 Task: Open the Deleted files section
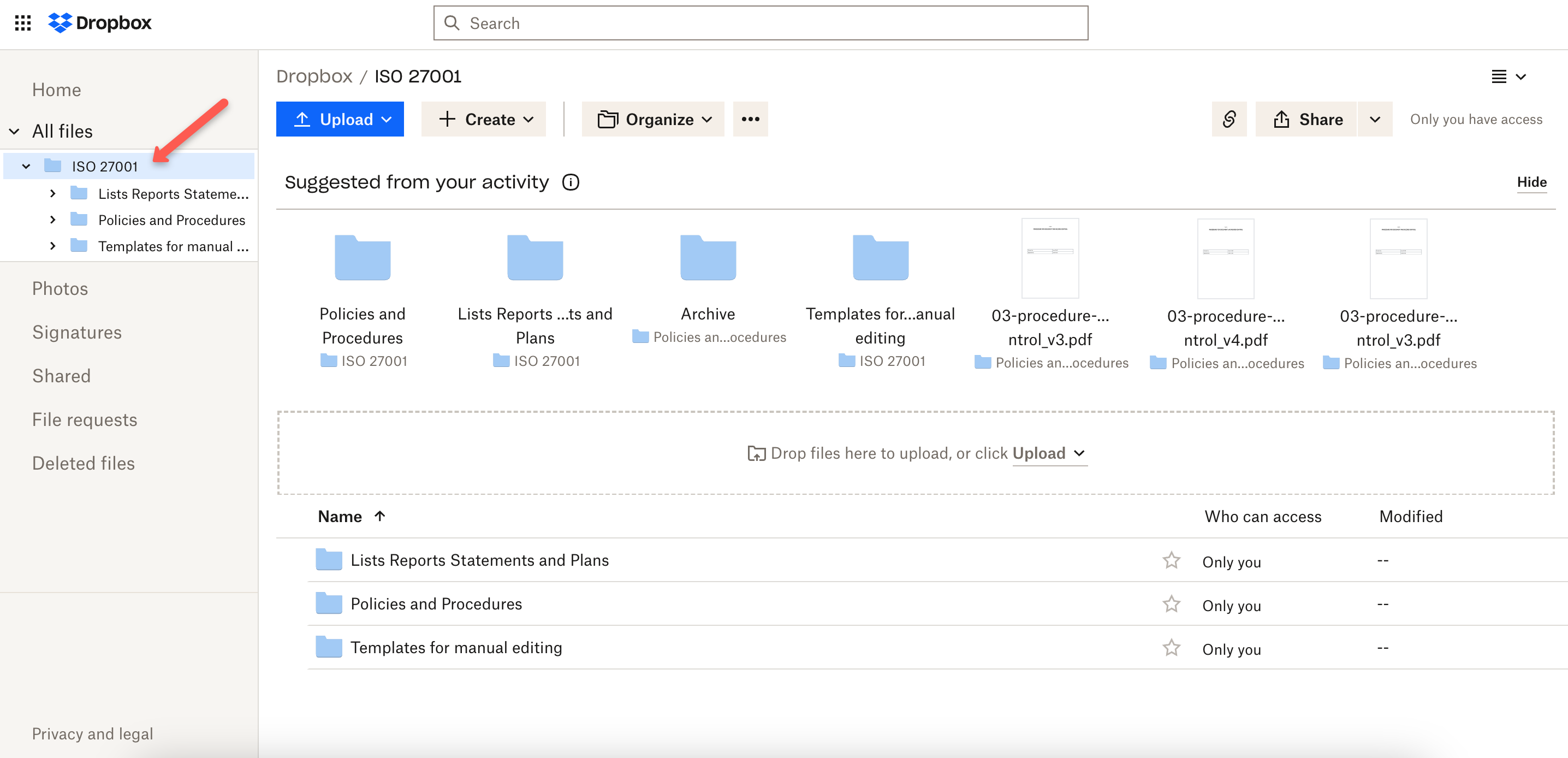click(x=84, y=463)
